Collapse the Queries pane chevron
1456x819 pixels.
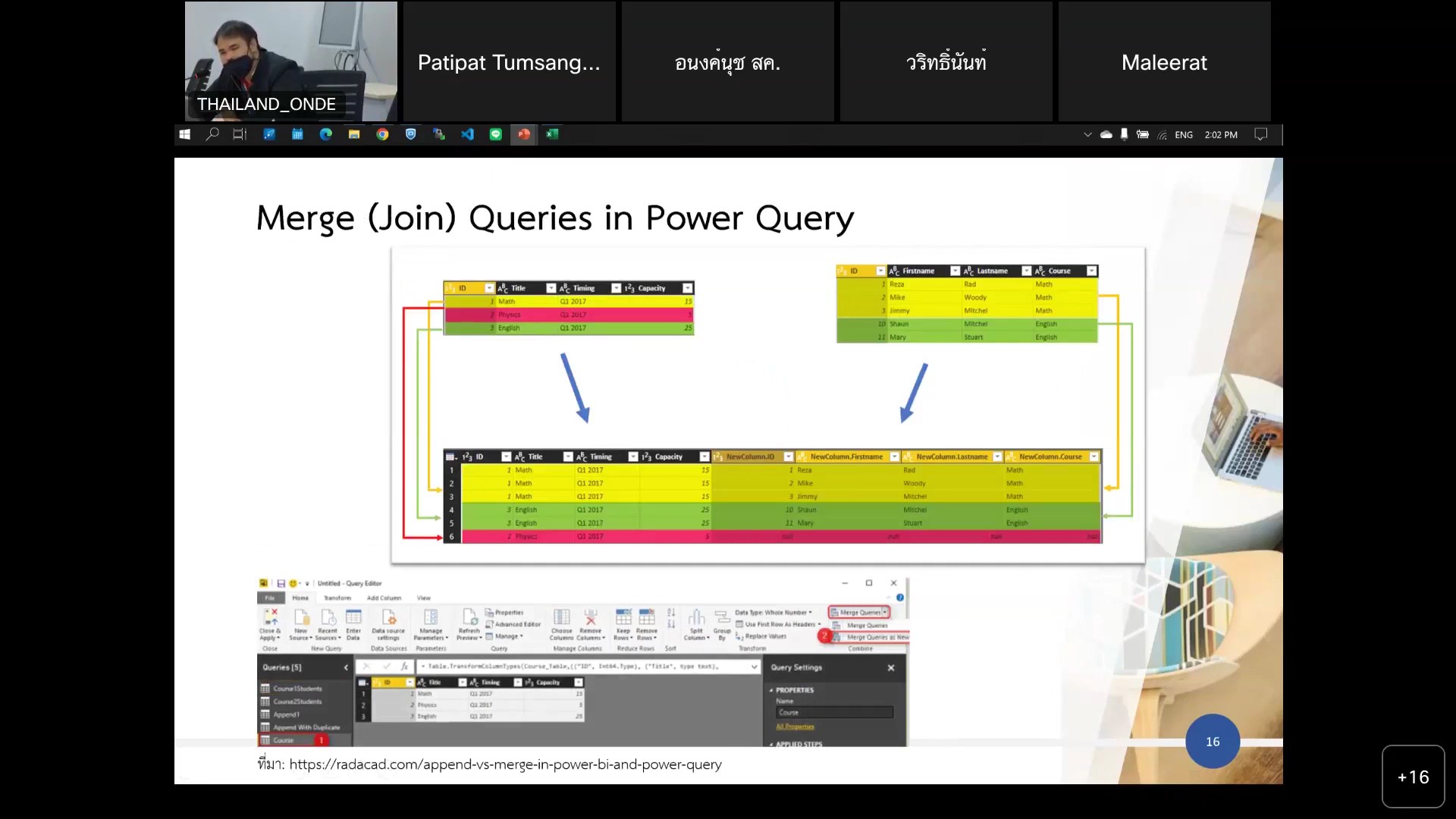(x=346, y=667)
